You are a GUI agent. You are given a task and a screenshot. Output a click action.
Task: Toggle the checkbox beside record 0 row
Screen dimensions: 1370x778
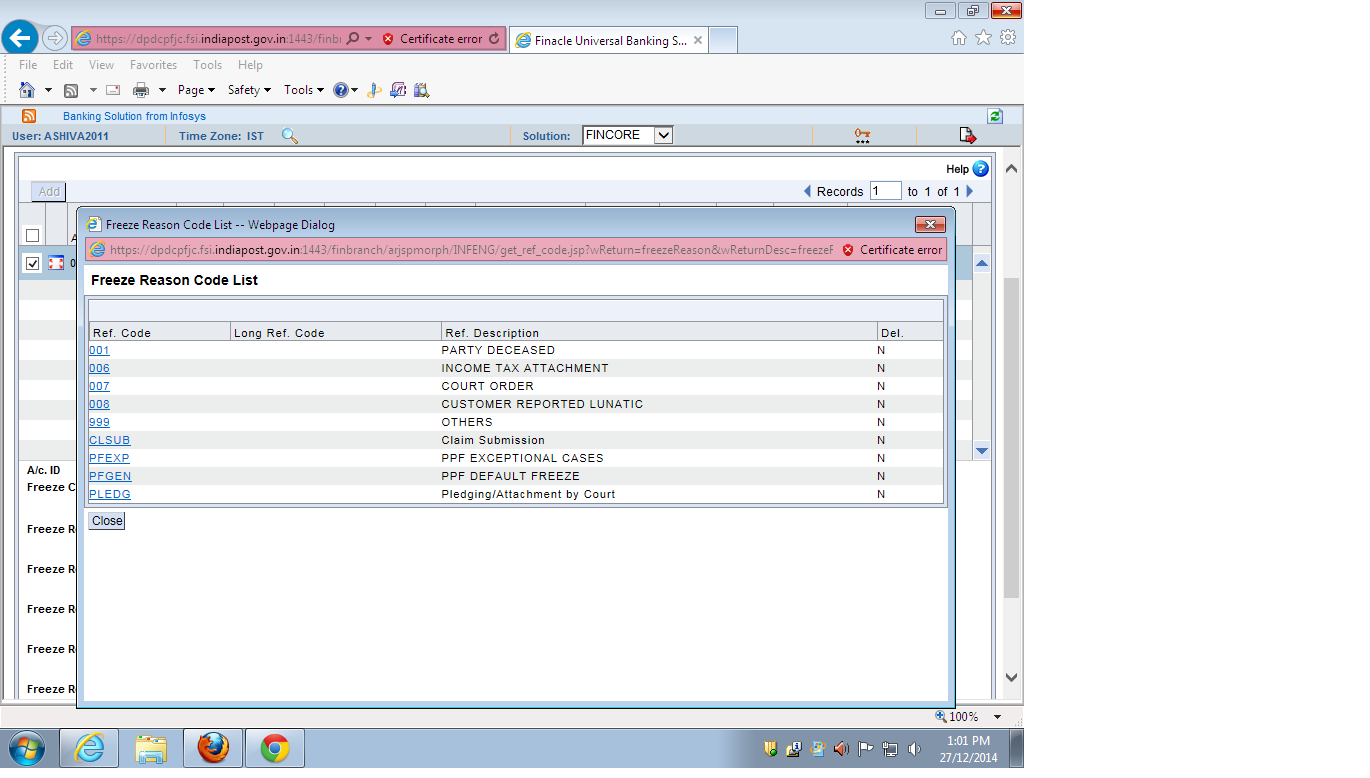pyautogui.click(x=31, y=263)
